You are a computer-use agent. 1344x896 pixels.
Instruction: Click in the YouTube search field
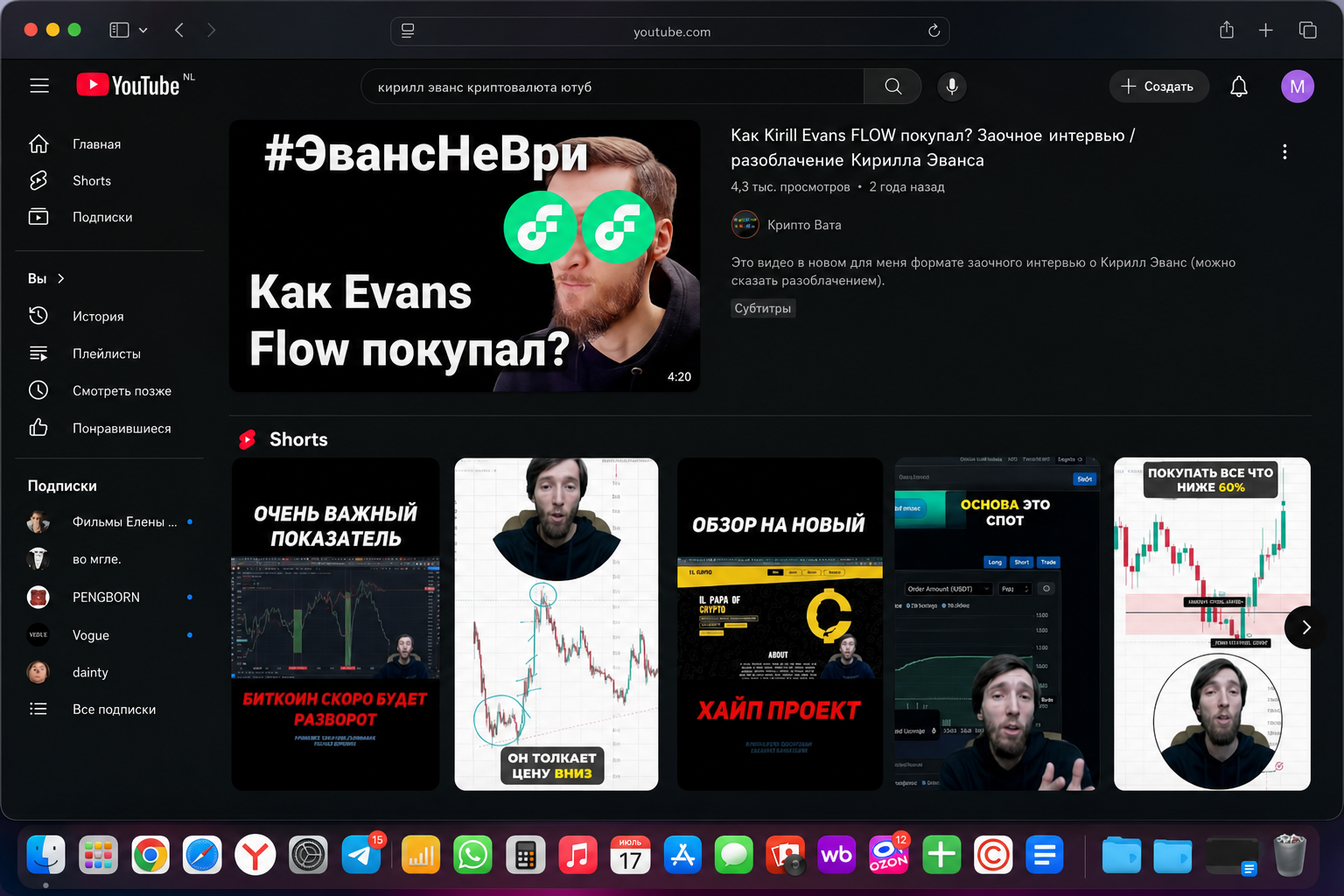tap(612, 87)
